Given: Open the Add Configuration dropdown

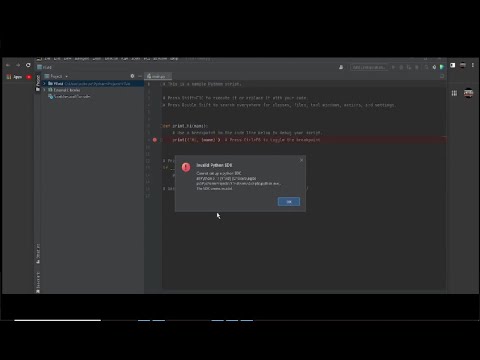Looking at the screenshot, I should click(369, 67).
